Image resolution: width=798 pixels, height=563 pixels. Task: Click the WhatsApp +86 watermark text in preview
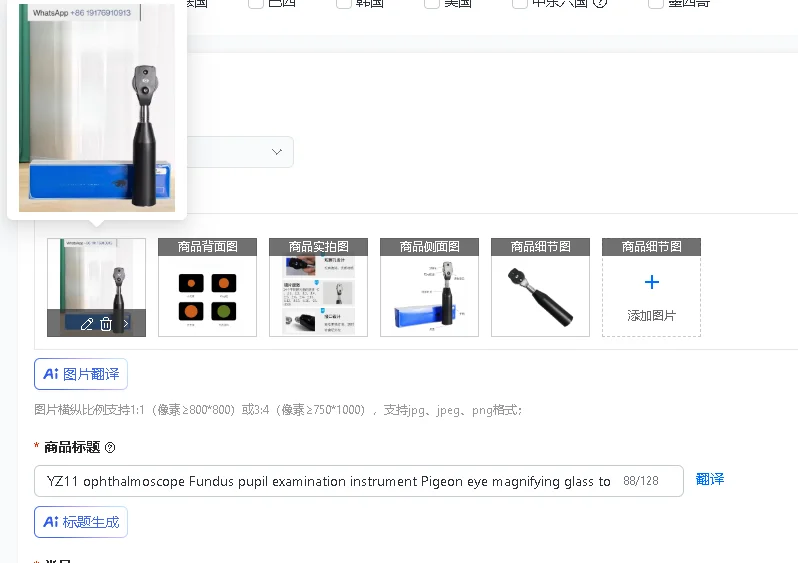click(x=82, y=13)
